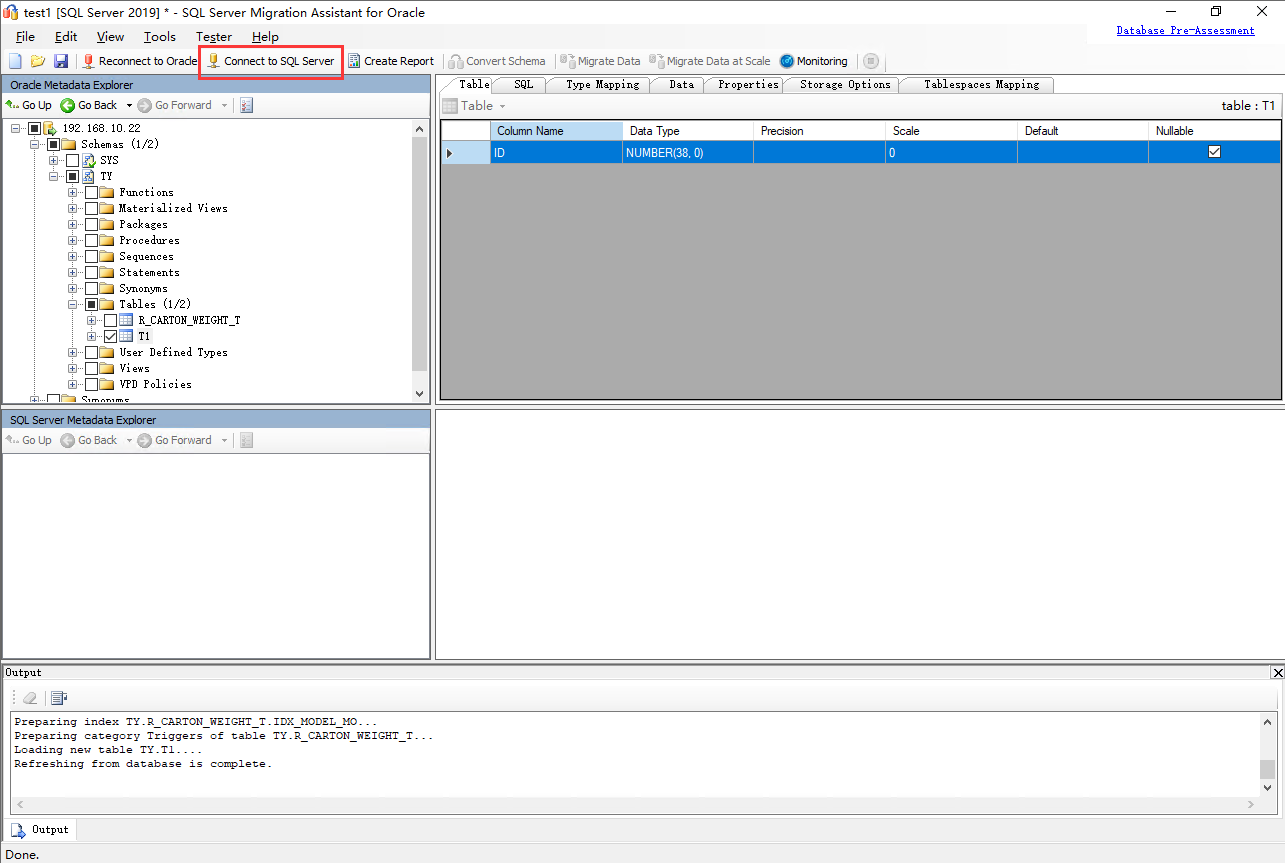
Task: Click the Oracle tree vertical scrollbar
Action: [x=419, y=260]
